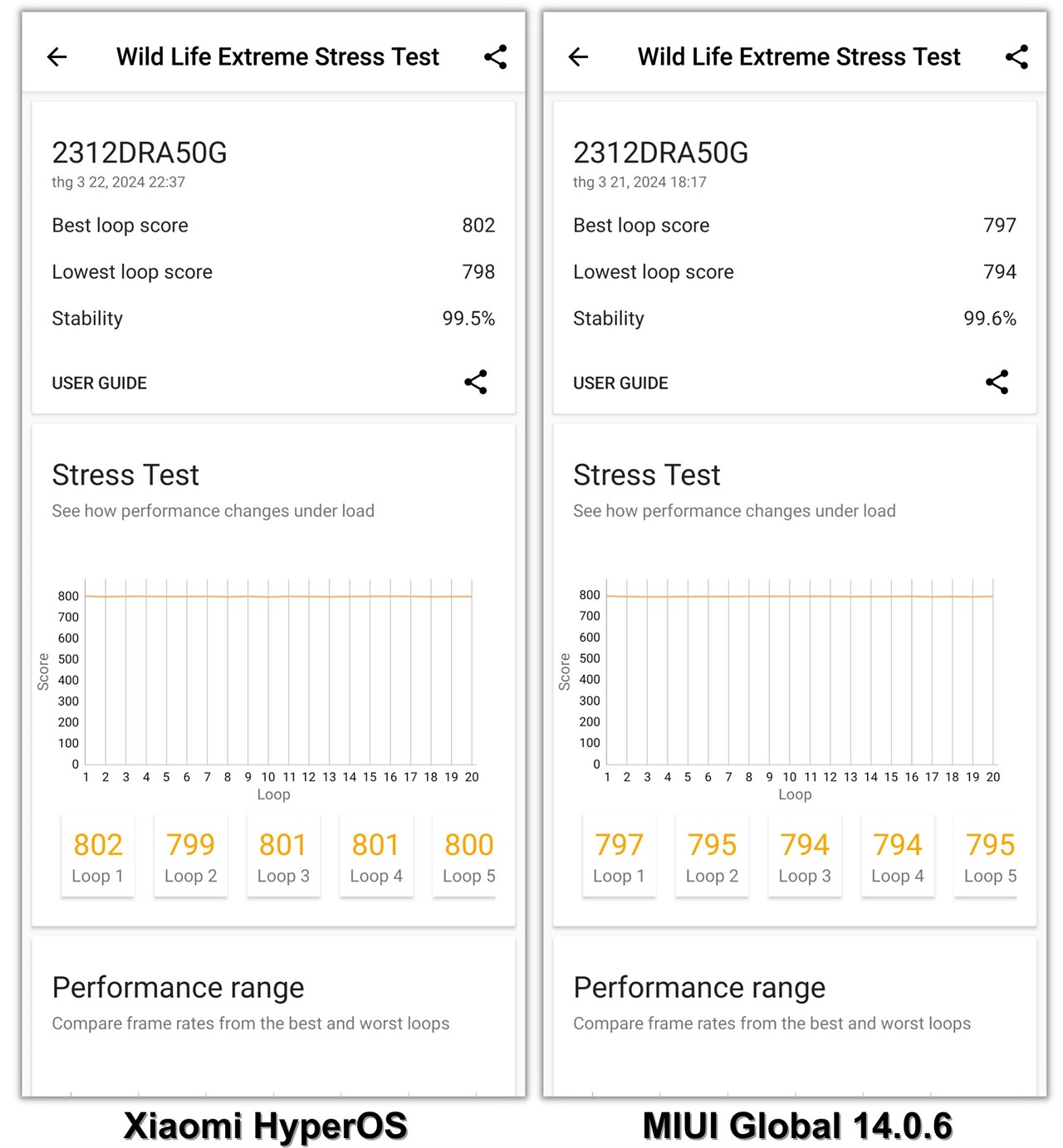
Task: Click the share icon next to USER GUIDE on MIUI
Action: click(x=997, y=383)
